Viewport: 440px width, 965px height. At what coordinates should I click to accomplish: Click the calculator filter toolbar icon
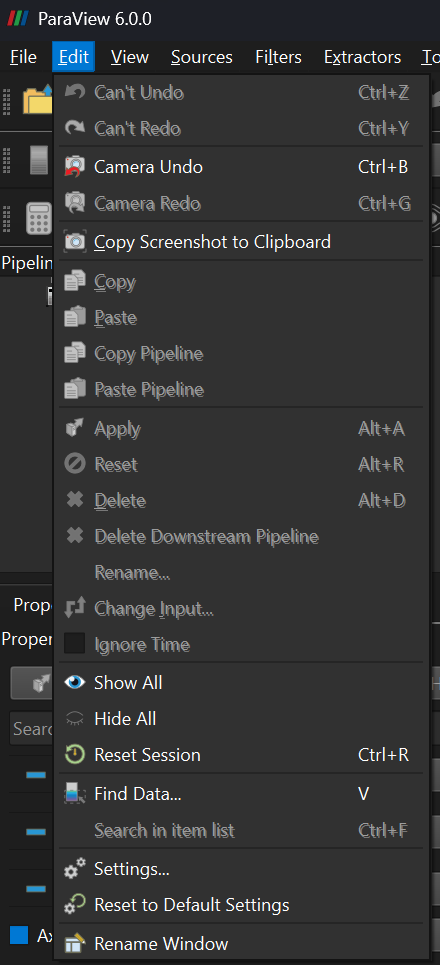coord(39,218)
